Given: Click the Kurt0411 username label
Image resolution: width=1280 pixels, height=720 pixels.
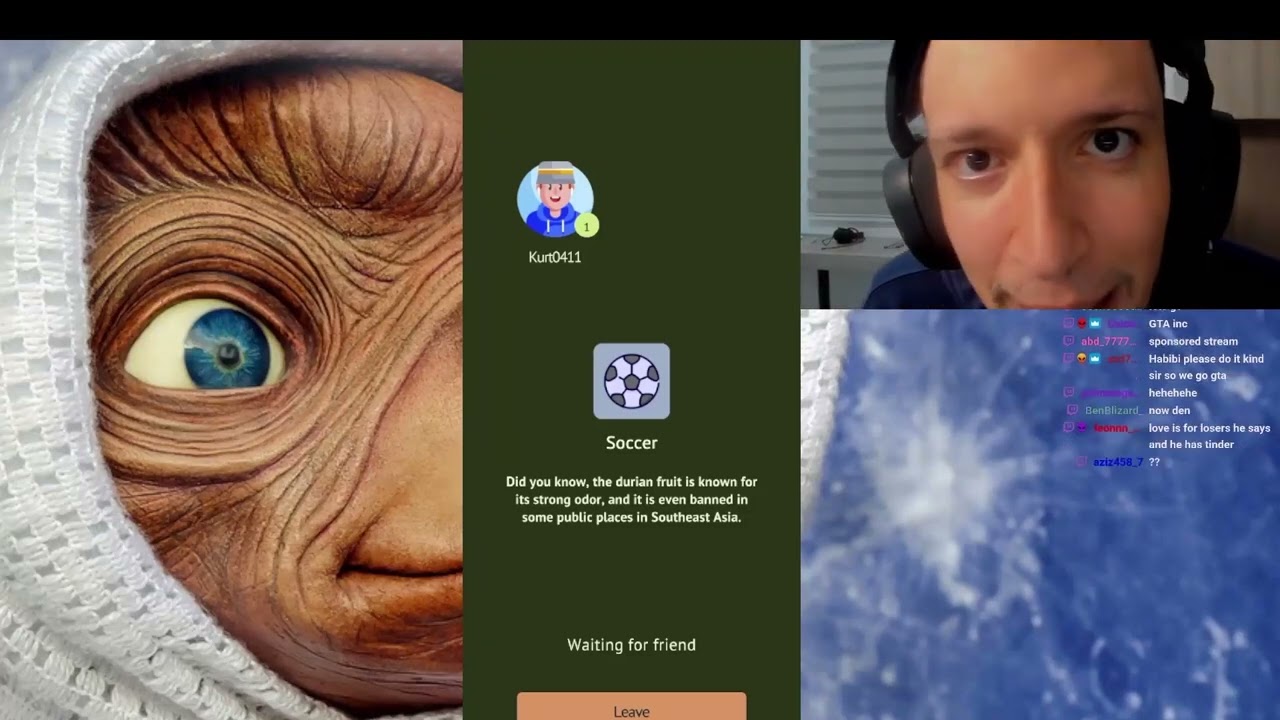Looking at the screenshot, I should 555,257.
